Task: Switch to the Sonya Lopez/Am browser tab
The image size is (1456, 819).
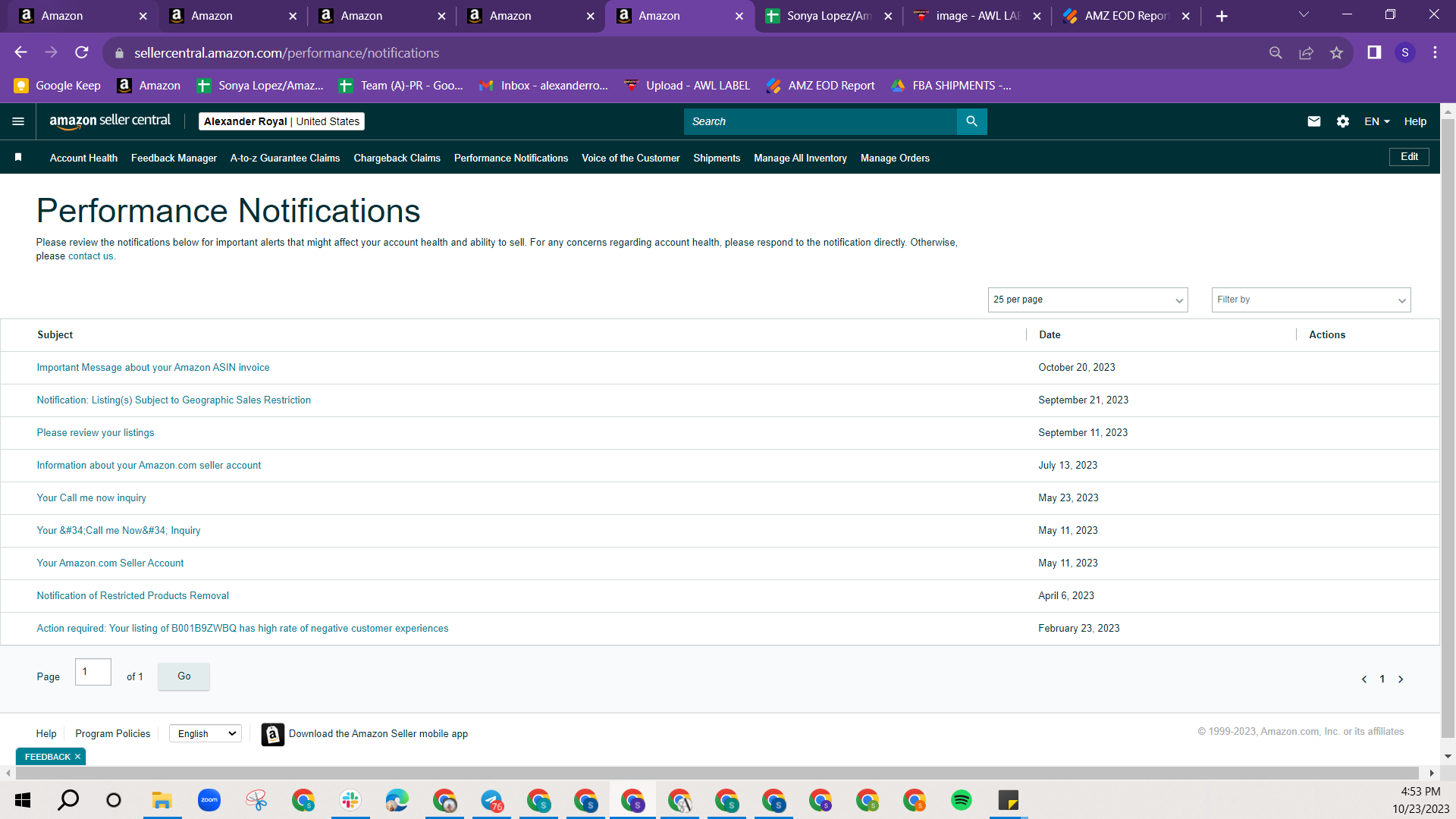Action: point(828,16)
